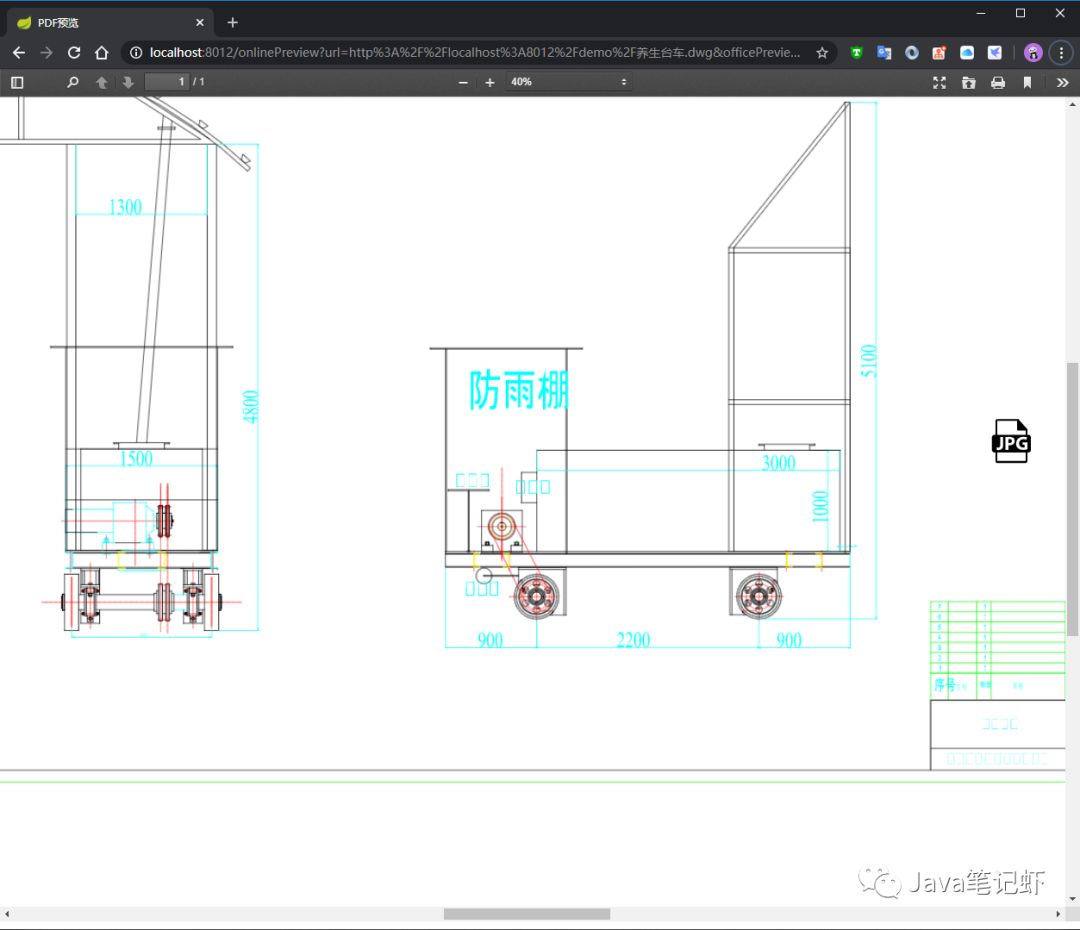Open Chrome three-dot menu

pos(1061,53)
